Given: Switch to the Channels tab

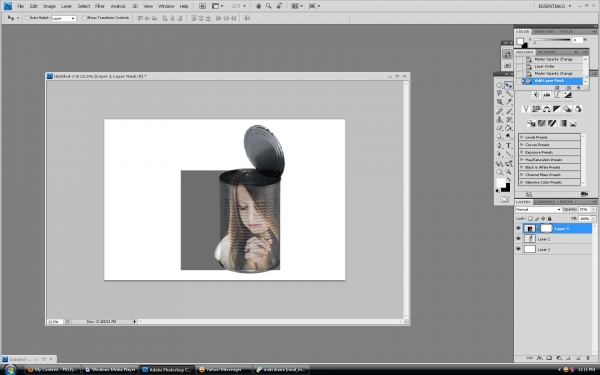Looking at the screenshot, I should pyautogui.click(x=545, y=202).
